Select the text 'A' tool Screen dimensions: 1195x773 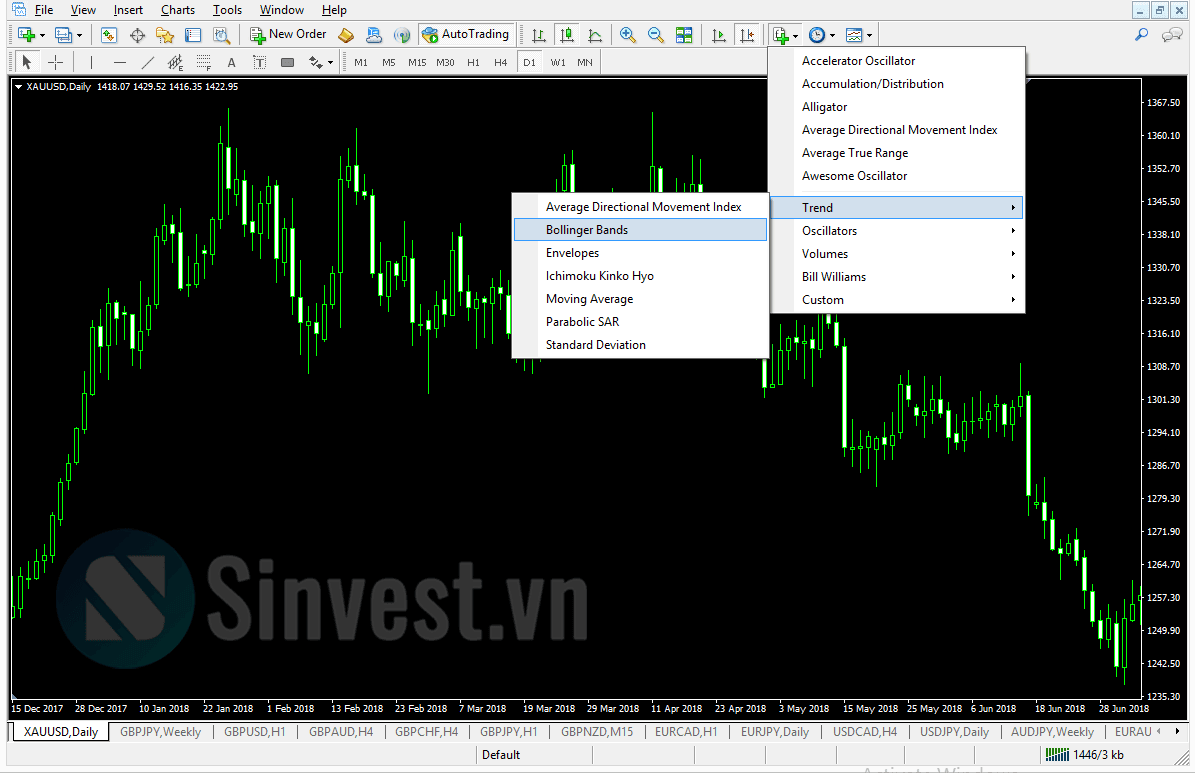[232, 63]
